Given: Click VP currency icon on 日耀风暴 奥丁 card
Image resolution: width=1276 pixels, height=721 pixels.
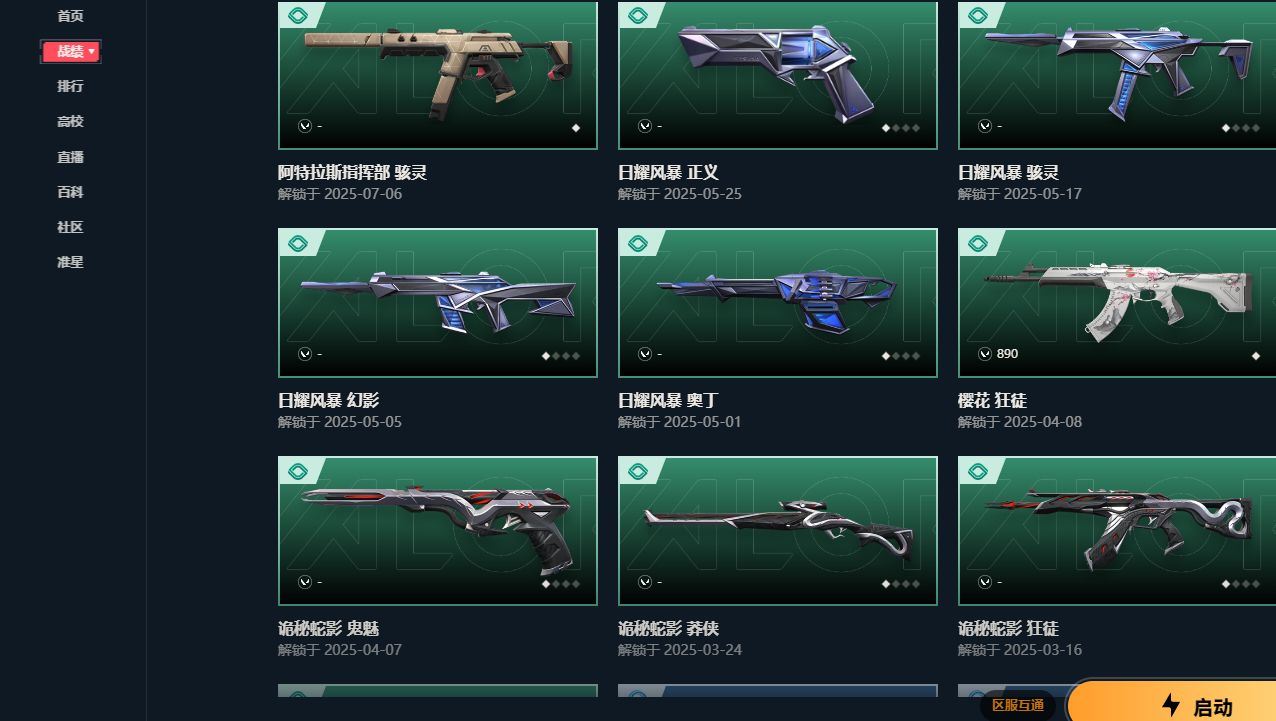Looking at the screenshot, I should 645,354.
